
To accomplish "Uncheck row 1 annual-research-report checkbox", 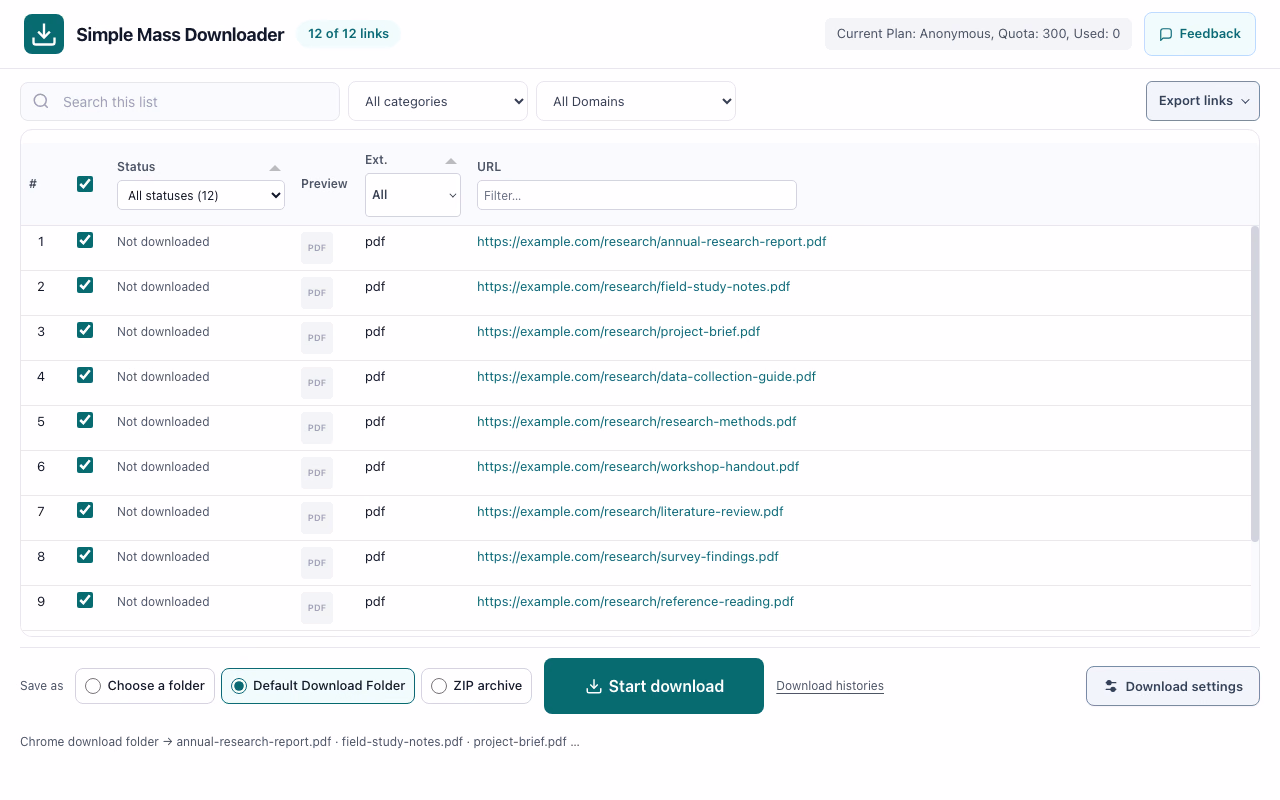I will pos(85,240).
